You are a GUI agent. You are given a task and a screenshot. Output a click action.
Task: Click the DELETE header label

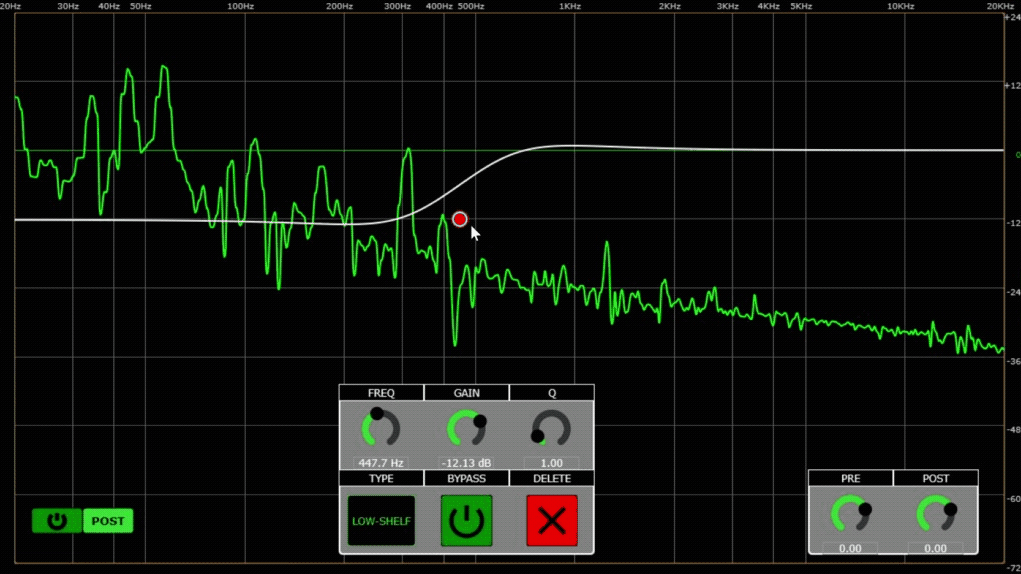coord(552,479)
